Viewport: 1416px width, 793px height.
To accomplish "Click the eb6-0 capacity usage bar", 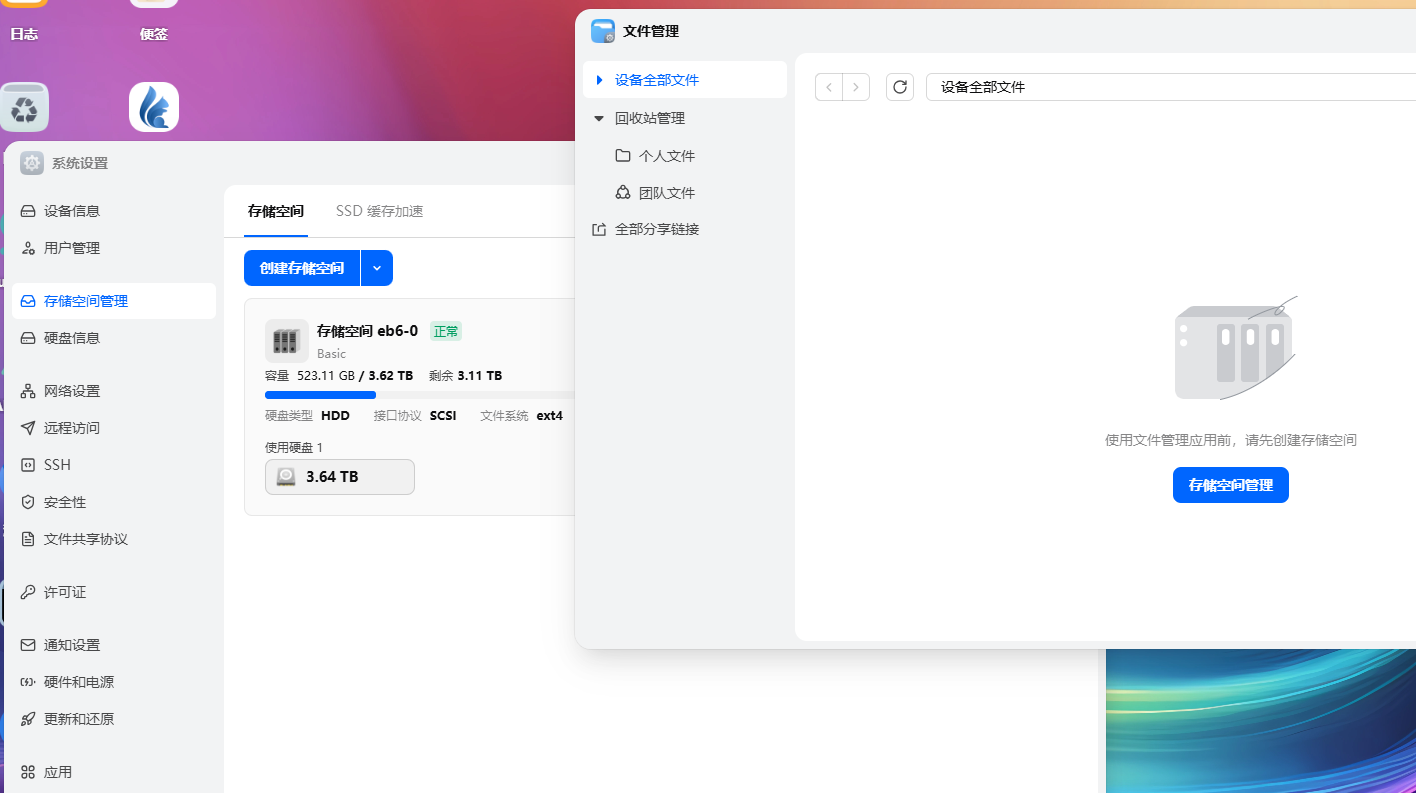I will [420, 395].
